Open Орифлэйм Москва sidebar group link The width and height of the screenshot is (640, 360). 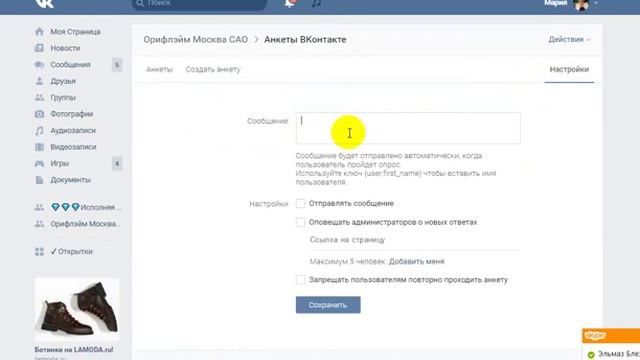pos(85,224)
